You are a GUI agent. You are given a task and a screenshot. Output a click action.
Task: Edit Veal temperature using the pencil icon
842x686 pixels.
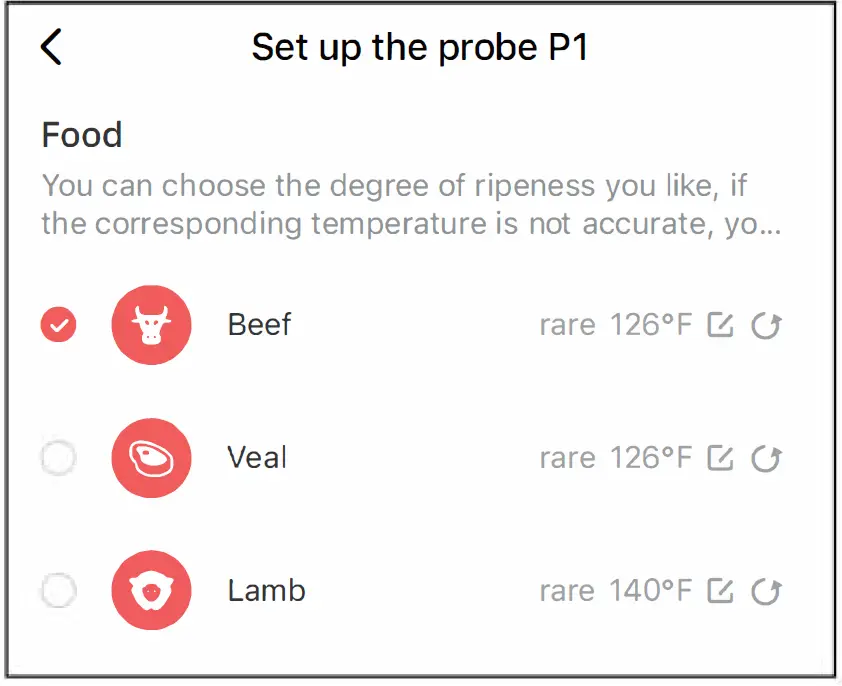tap(721, 457)
